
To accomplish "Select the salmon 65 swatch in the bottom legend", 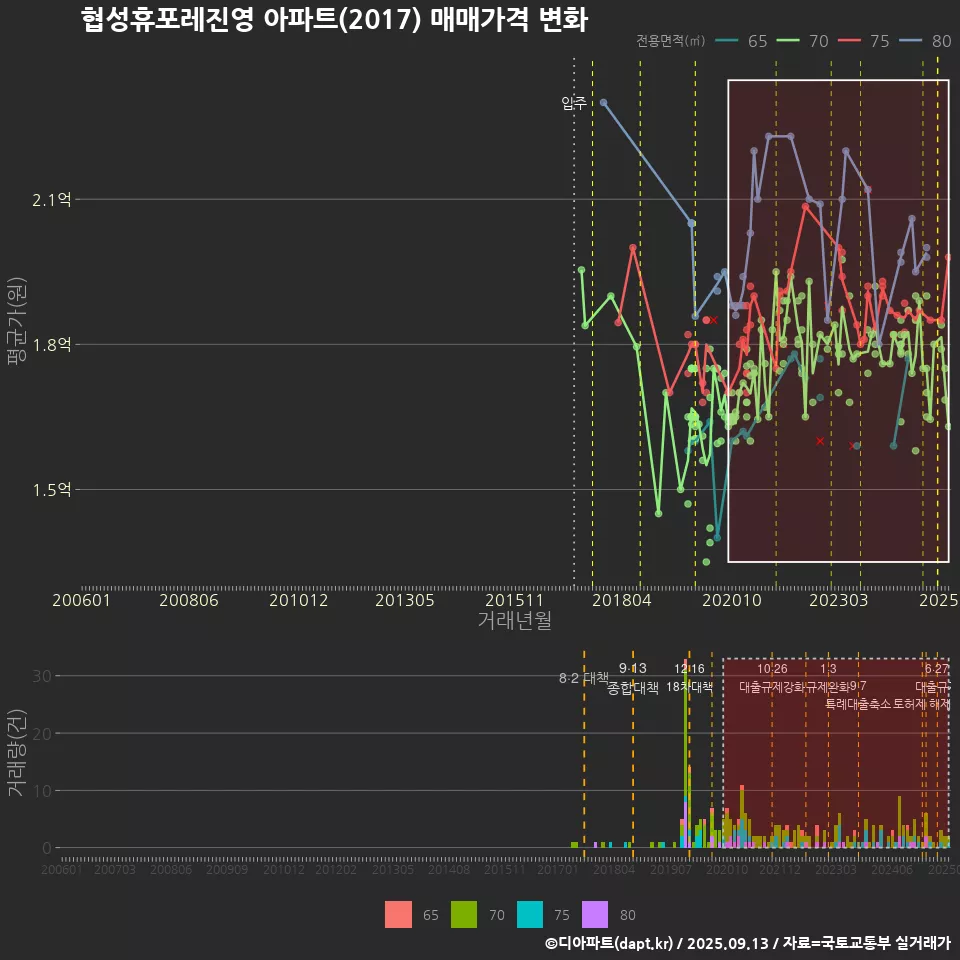I will (398, 915).
